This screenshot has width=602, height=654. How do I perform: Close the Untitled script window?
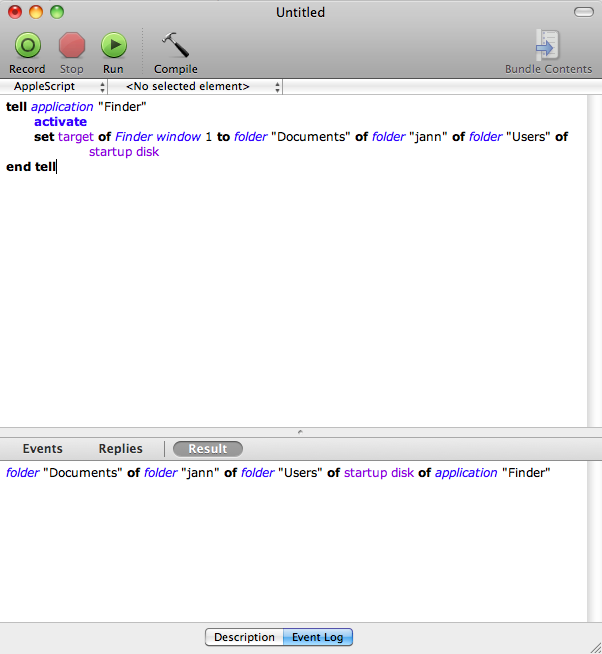[14, 12]
